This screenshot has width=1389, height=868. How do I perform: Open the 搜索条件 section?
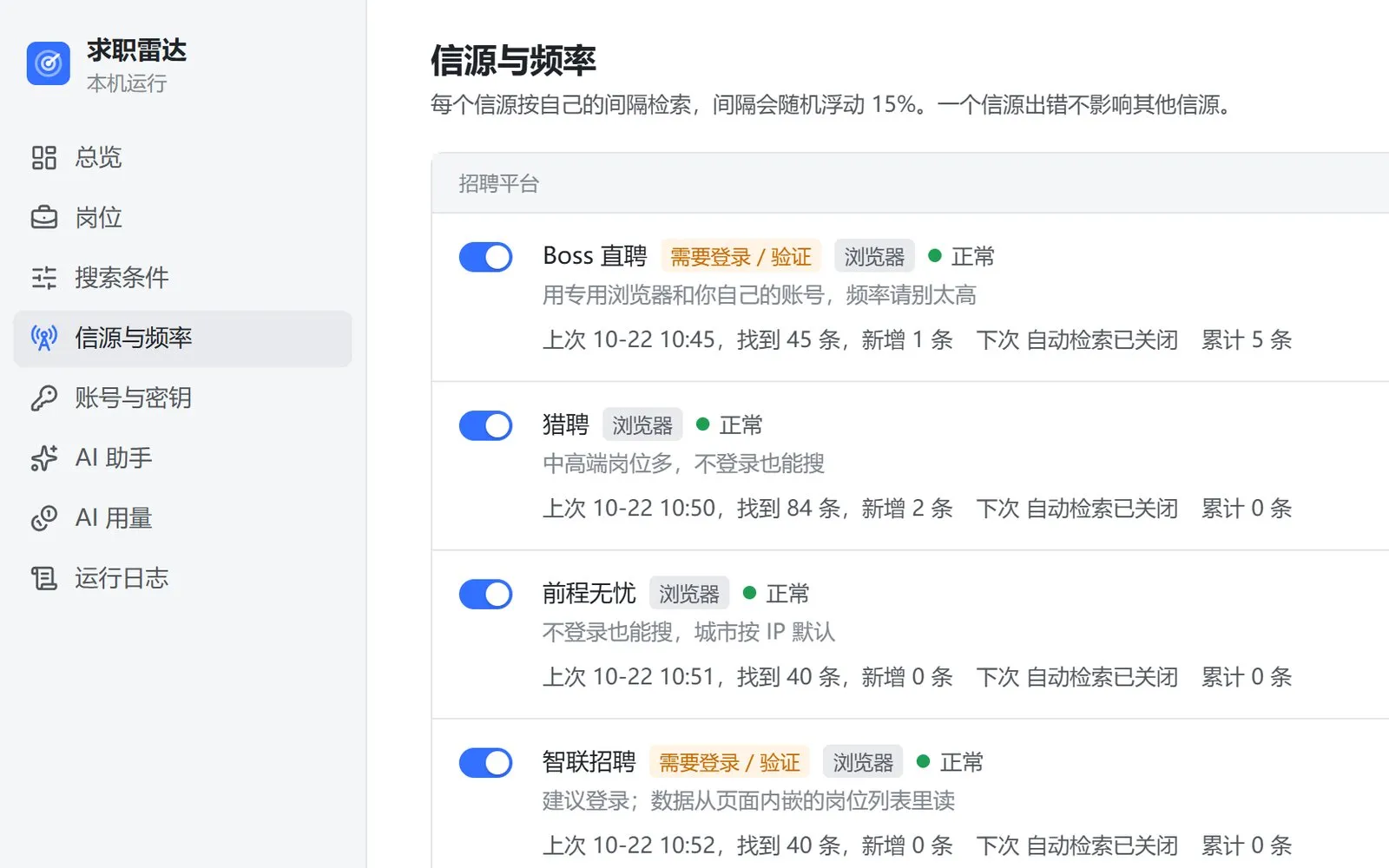(x=182, y=278)
